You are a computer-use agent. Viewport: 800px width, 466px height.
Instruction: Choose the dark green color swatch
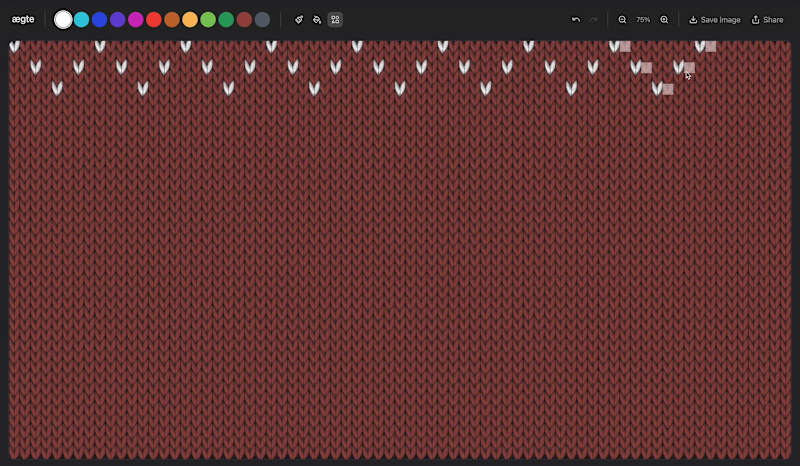[x=226, y=19]
